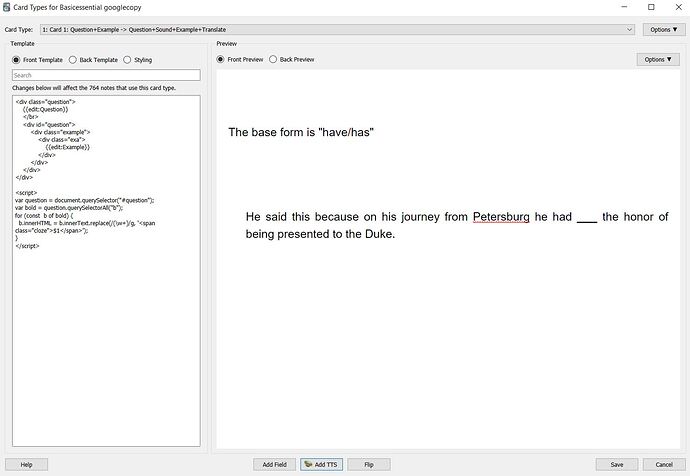Click the Help button
The image size is (690, 476).
tap(26, 465)
